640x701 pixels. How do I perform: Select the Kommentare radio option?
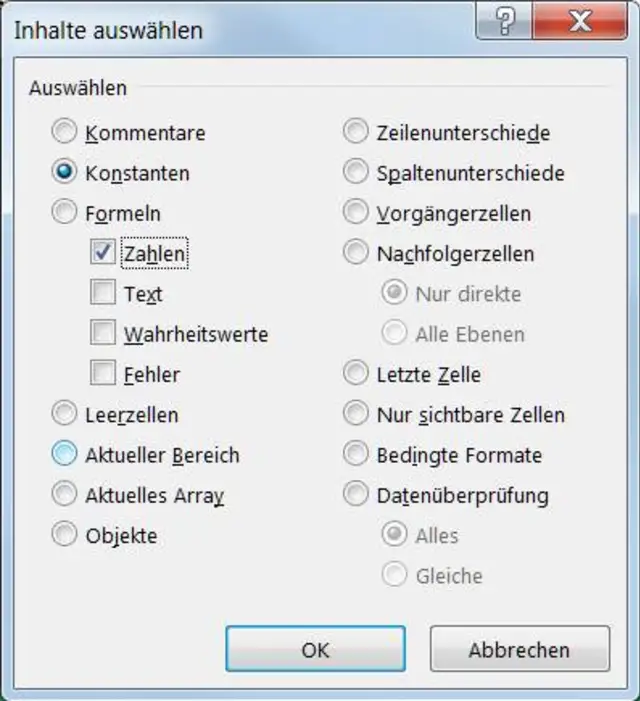pyautogui.click(x=65, y=132)
